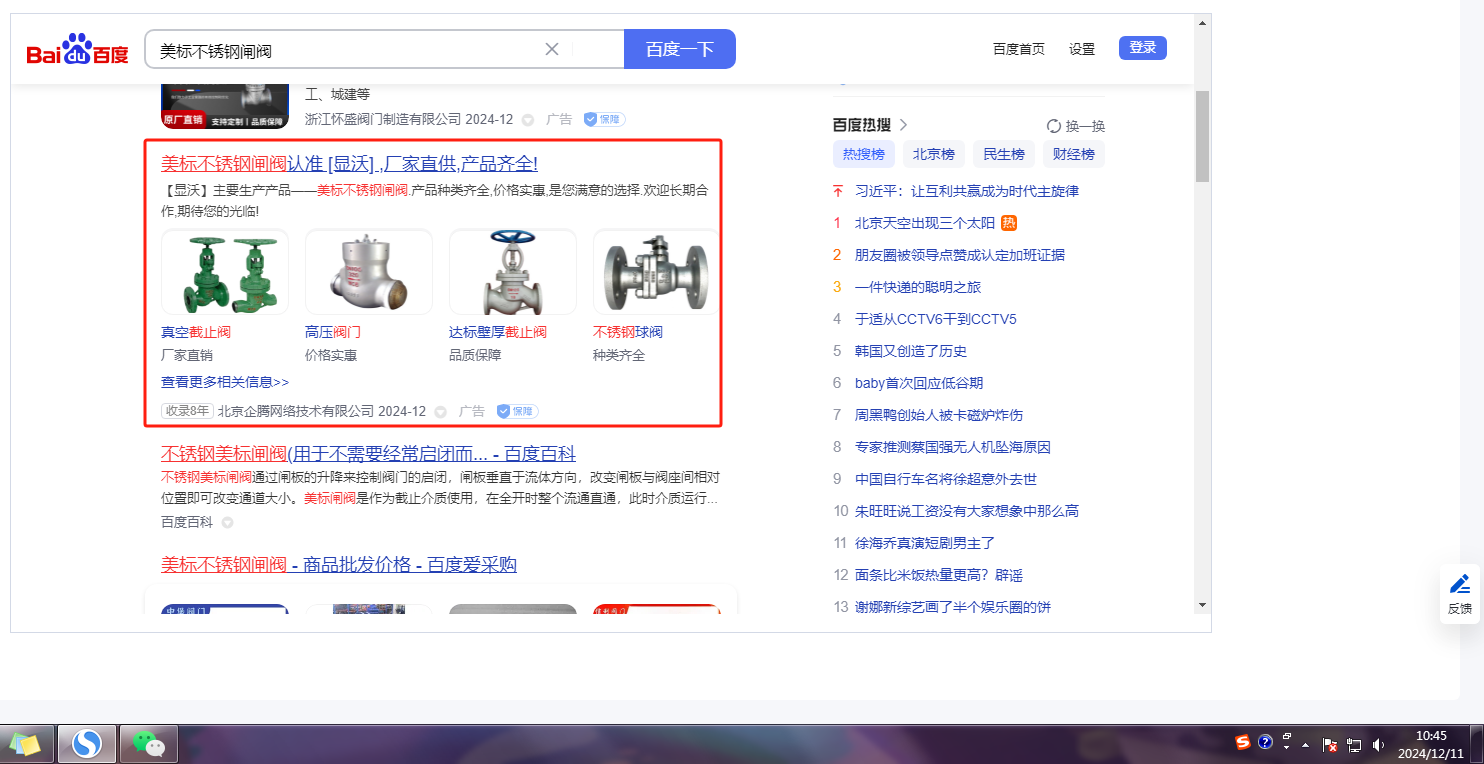Click 查看更多相关信息>> link
The width and height of the screenshot is (1484, 764).
tap(225, 382)
